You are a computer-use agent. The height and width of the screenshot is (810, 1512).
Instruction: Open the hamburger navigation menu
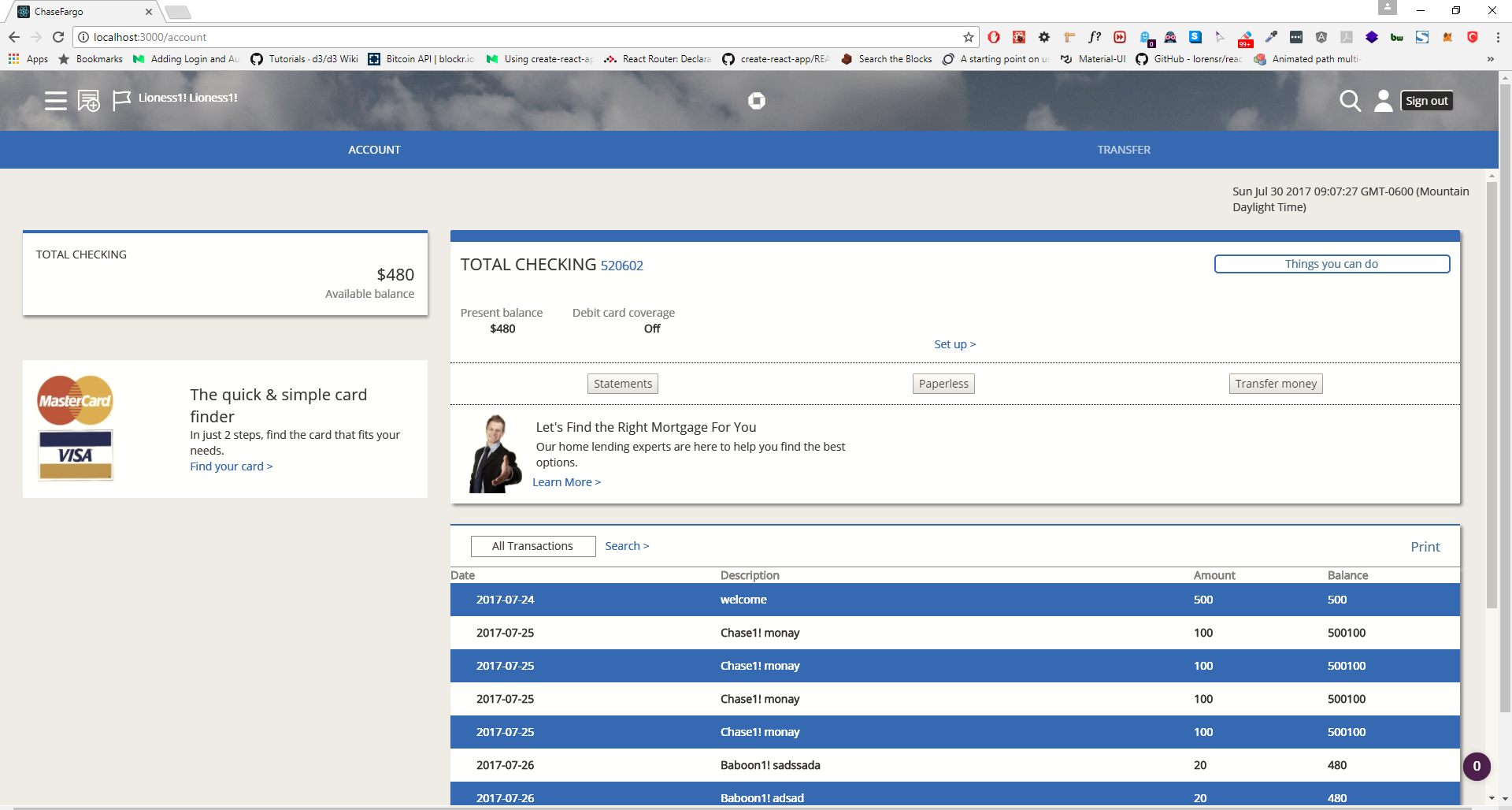[x=55, y=101]
